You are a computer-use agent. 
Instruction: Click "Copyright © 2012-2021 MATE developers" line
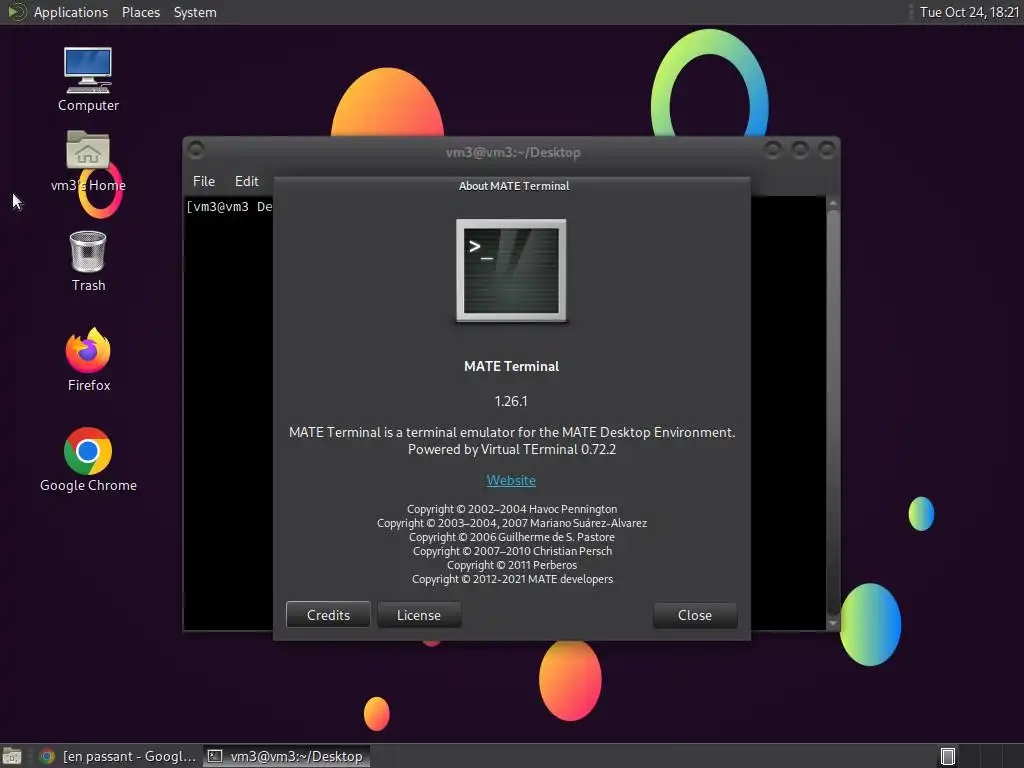click(512, 579)
